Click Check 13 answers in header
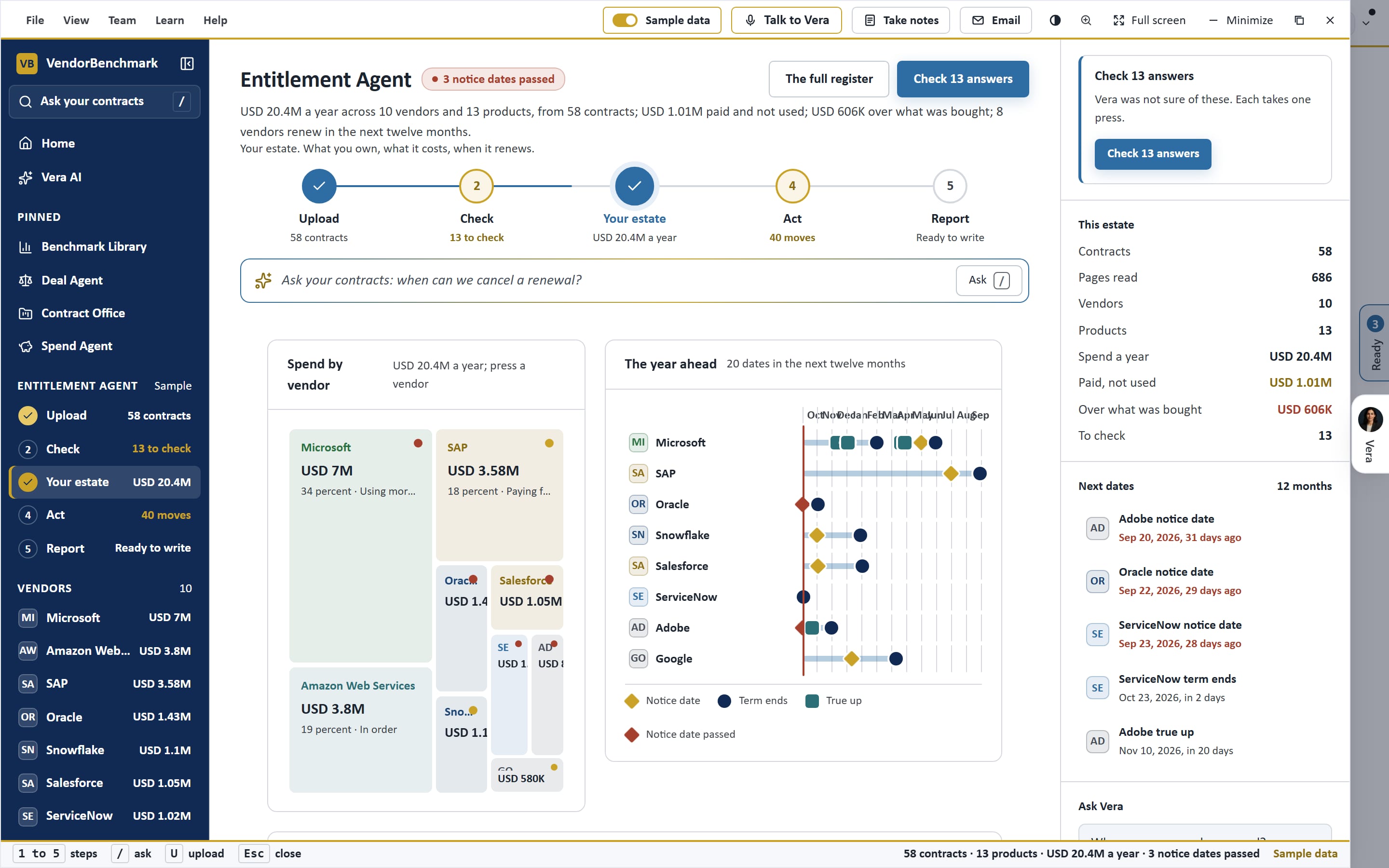The height and width of the screenshot is (868, 1389). click(963, 79)
